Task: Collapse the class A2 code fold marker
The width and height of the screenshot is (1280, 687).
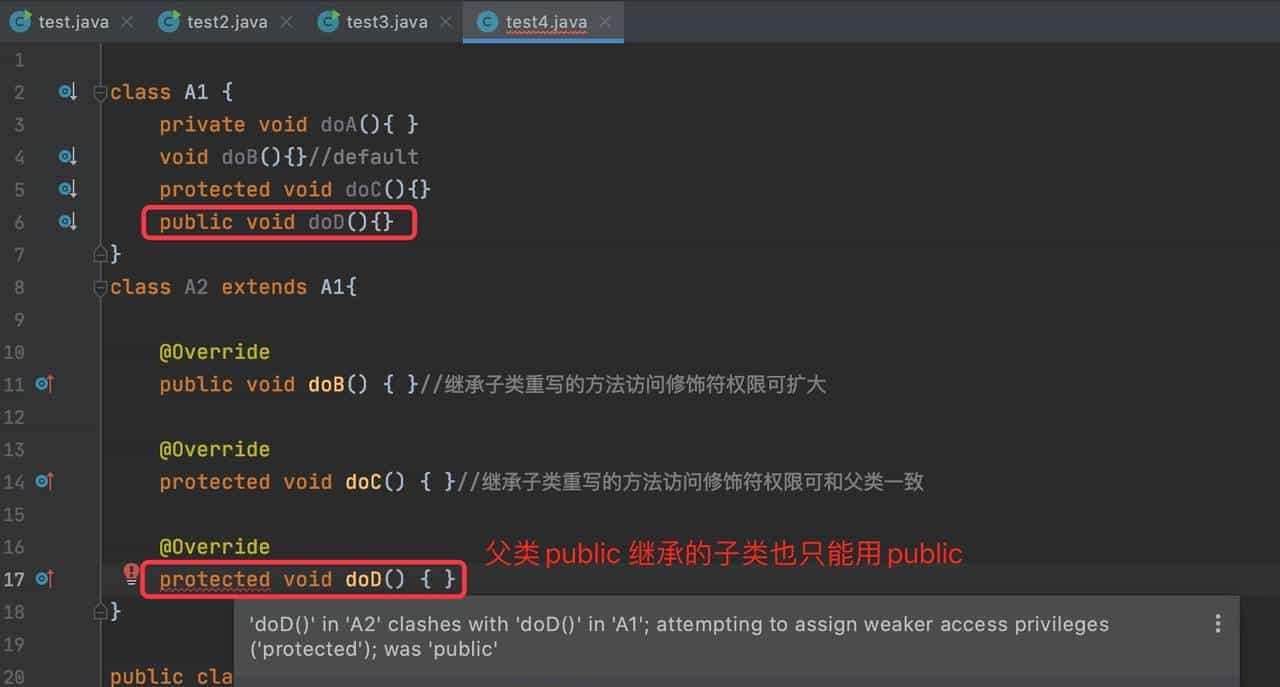Action: tap(100, 286)
